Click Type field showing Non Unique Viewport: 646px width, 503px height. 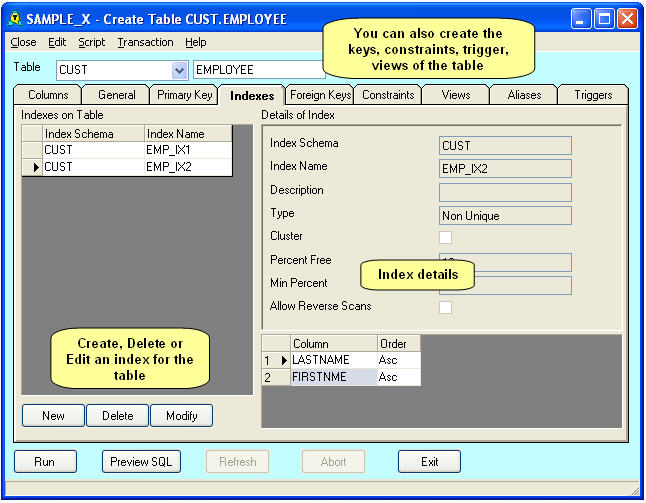[x=505, y=215]
